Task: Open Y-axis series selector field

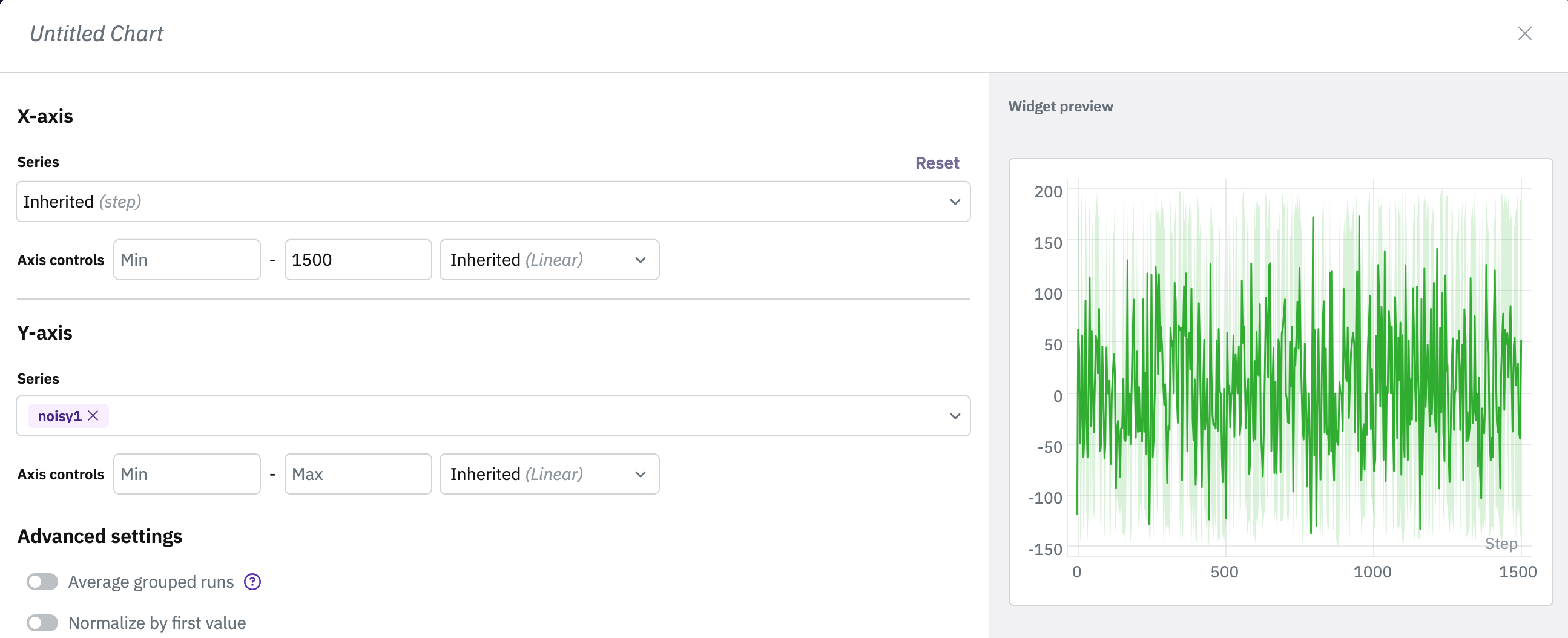Action: point(518,416)
